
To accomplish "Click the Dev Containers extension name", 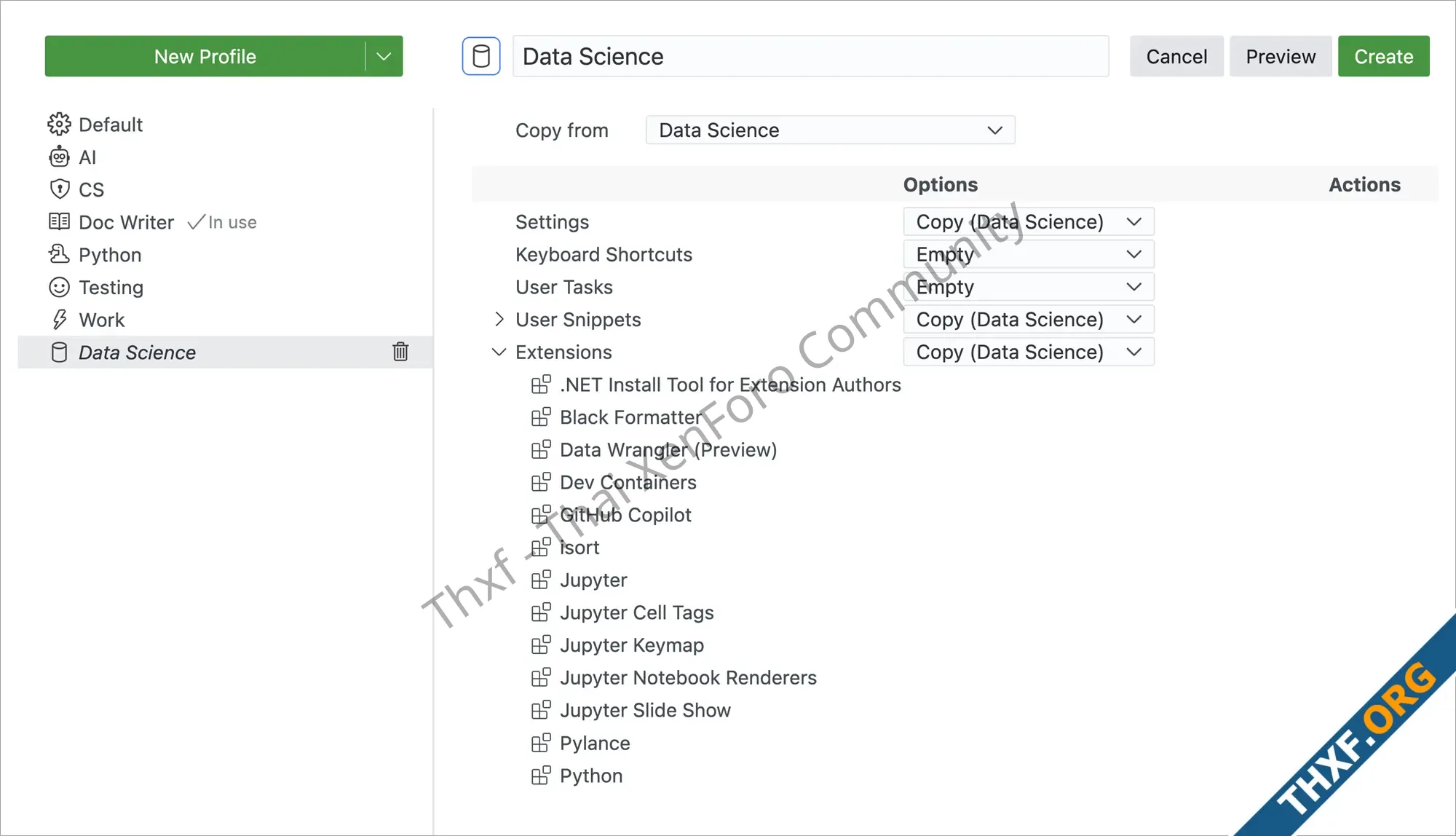I will point(628,482).
